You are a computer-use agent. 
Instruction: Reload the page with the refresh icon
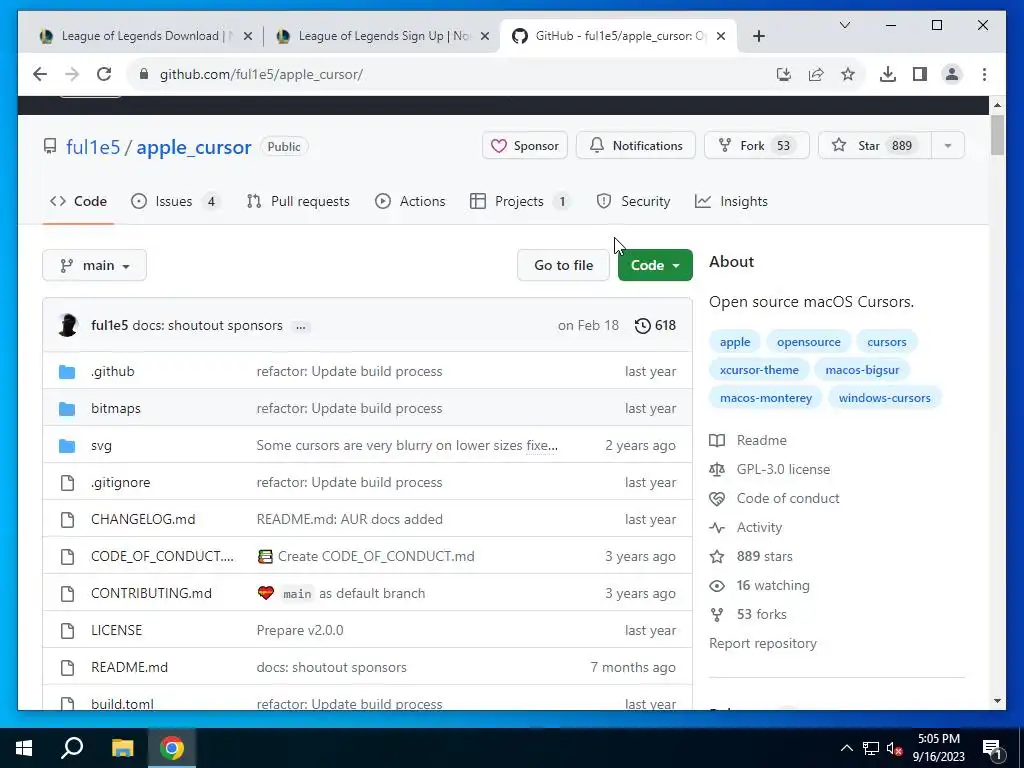(x=104, y=74)
